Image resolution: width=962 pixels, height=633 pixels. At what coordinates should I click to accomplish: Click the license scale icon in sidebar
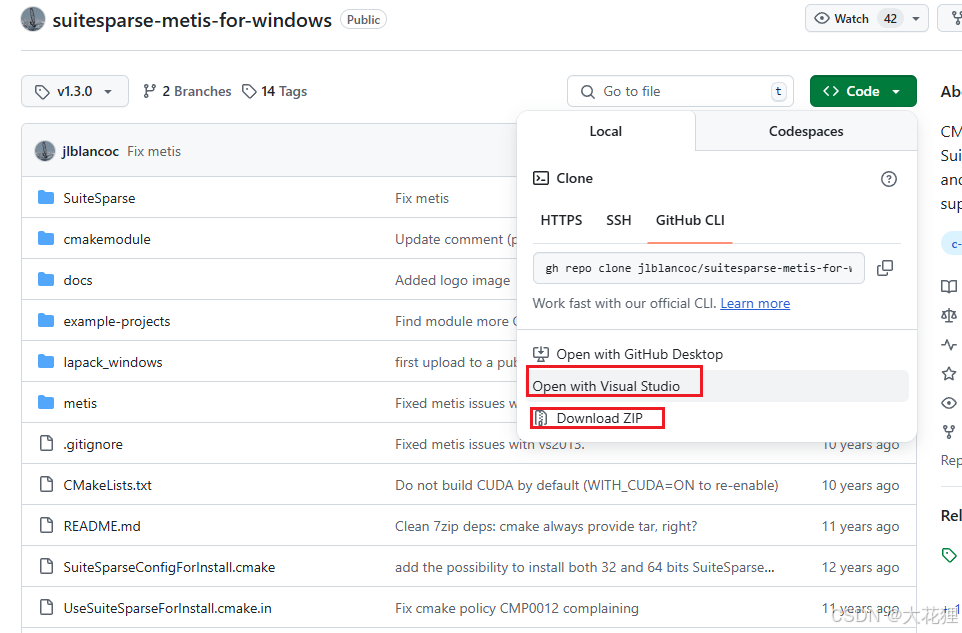tap(949, 315)
